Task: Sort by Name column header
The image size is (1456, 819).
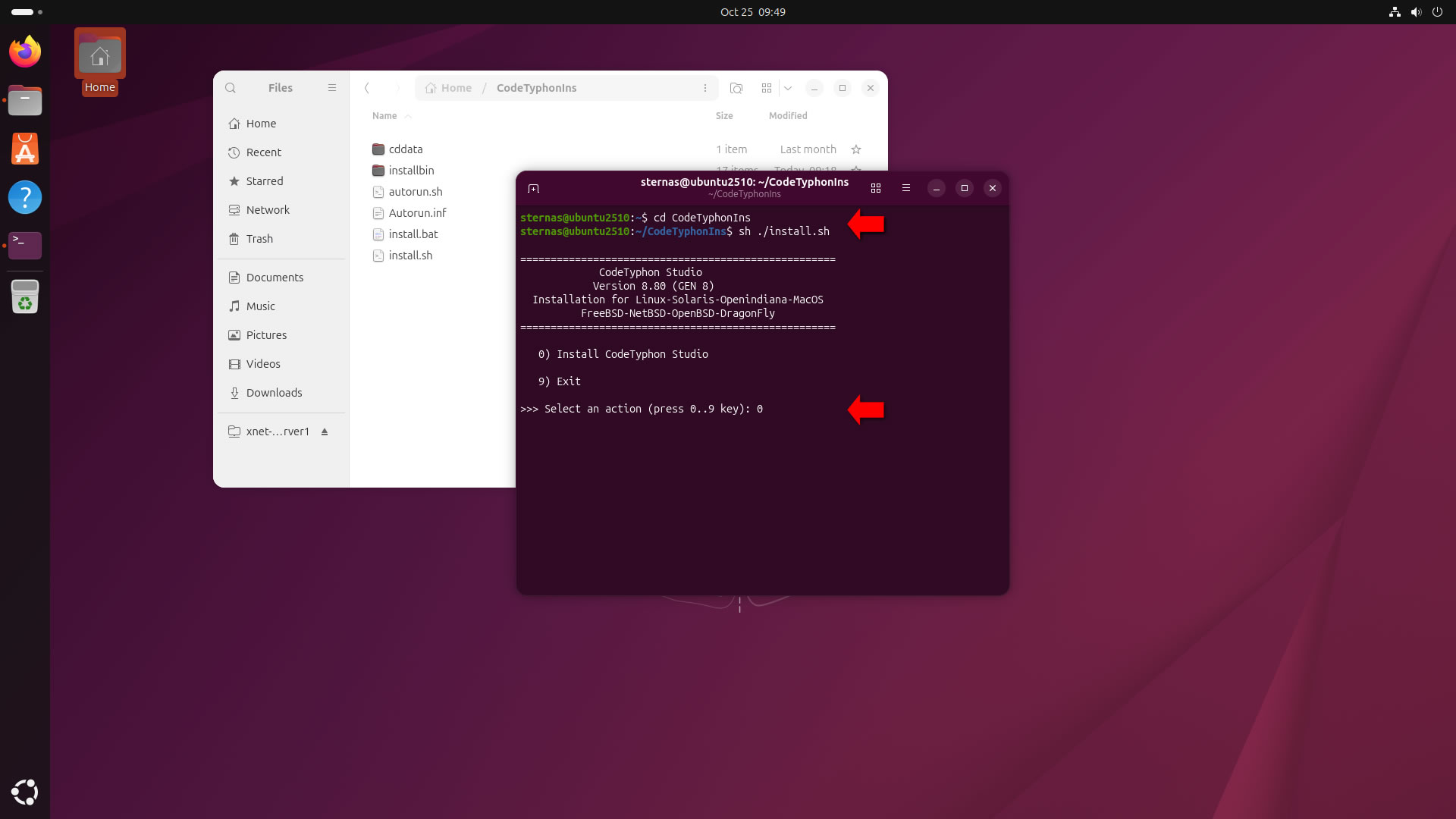Action: 384,116
